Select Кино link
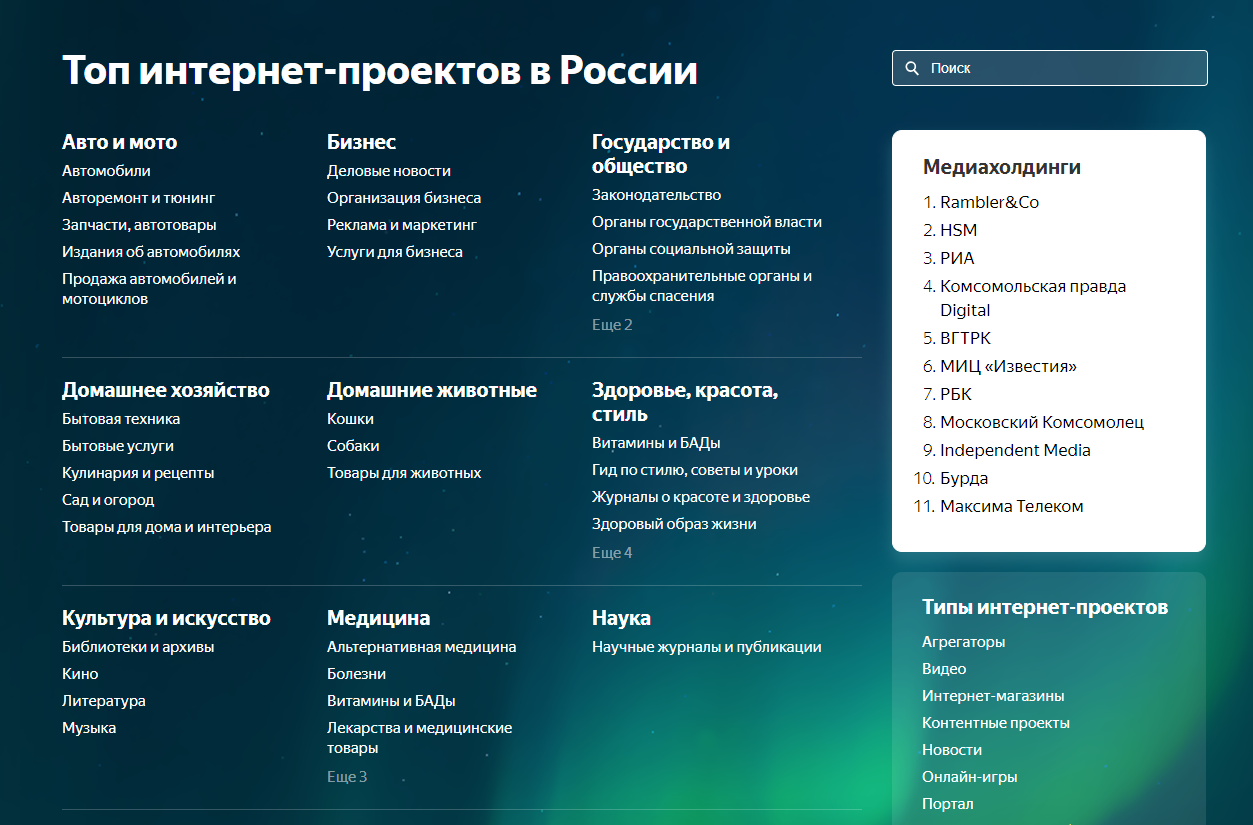1253x825 pixels. coord(80,674)
